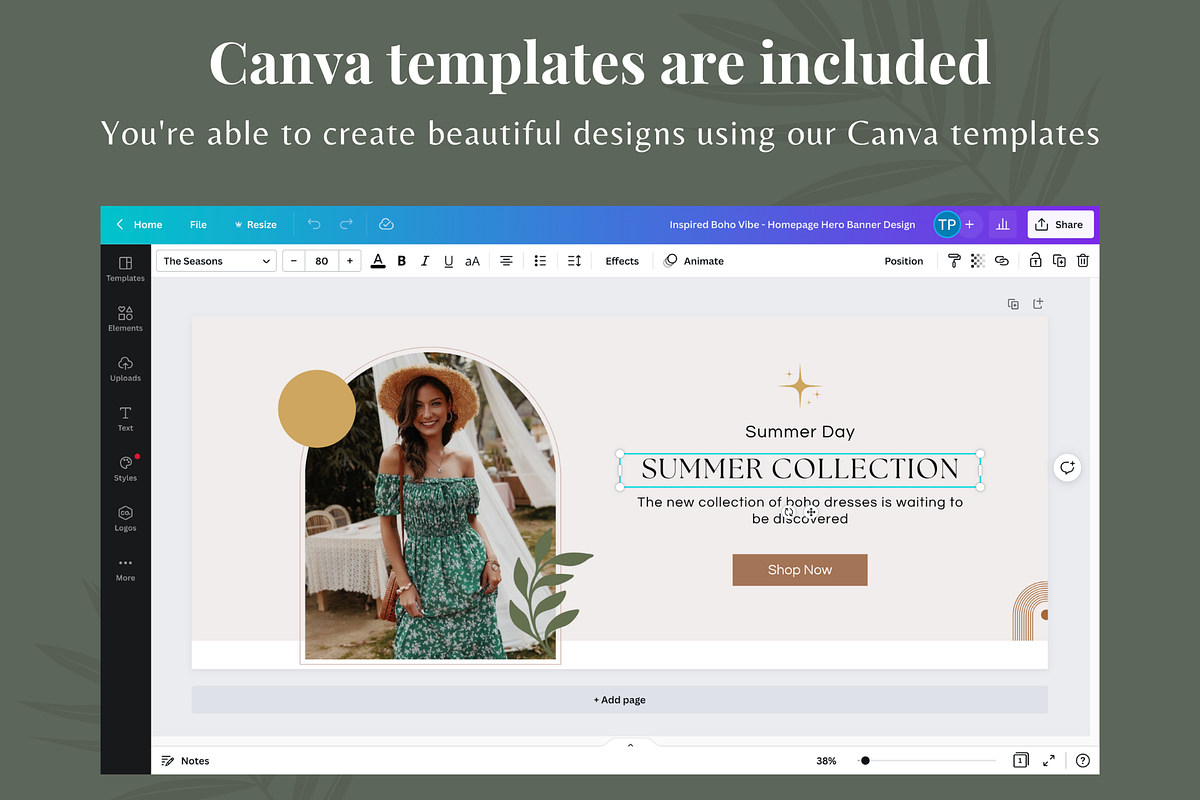Screen dimensions: 1200x800
Task: Open the Transparency checkerboard icon
Action: click(978, 261)
